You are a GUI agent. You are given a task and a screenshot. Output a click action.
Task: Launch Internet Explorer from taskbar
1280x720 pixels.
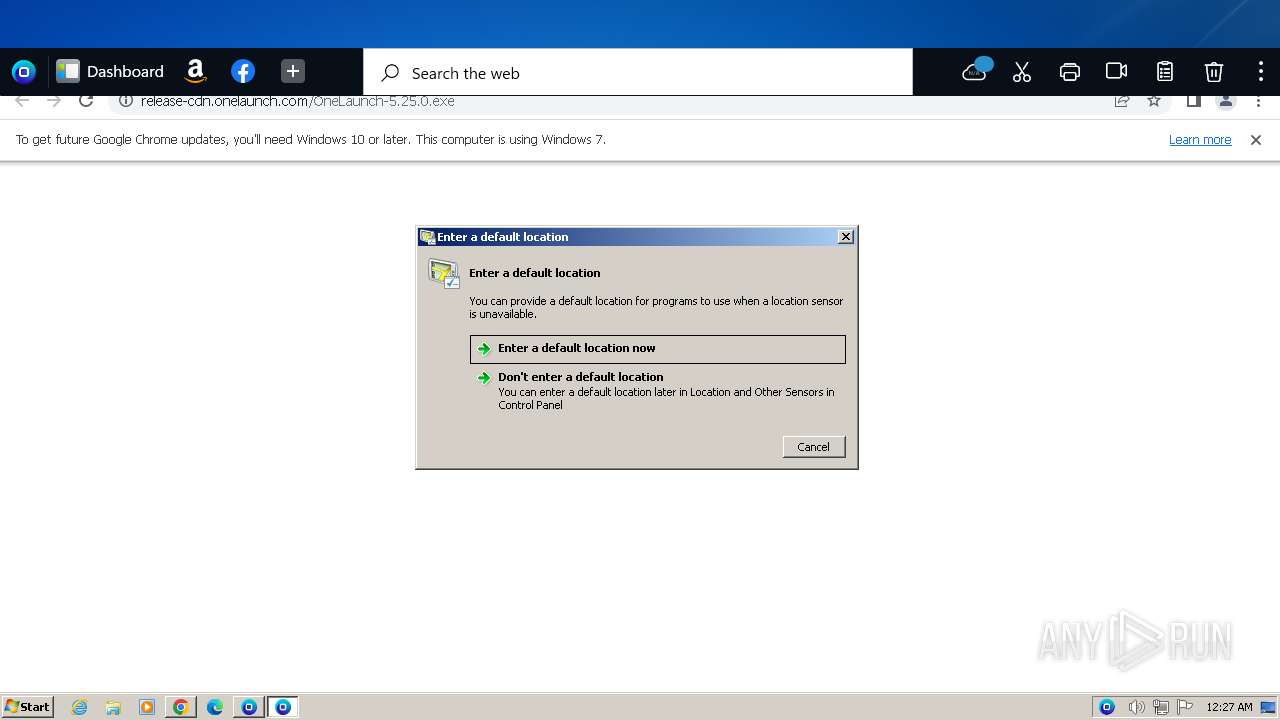click(x=79, y=707)
